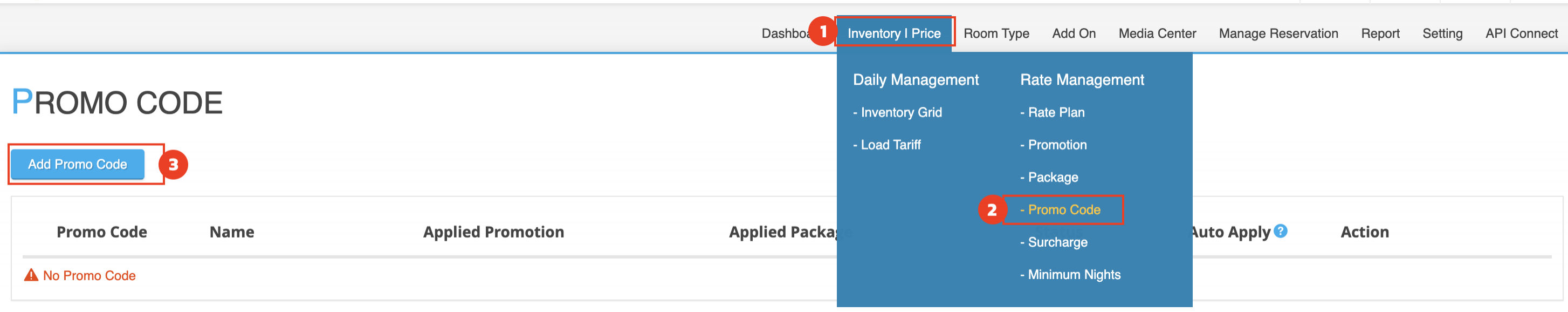This screenshot has height=312, width=1568.
Task: Open the Minimum Nights option
Action: [1073, 274]
